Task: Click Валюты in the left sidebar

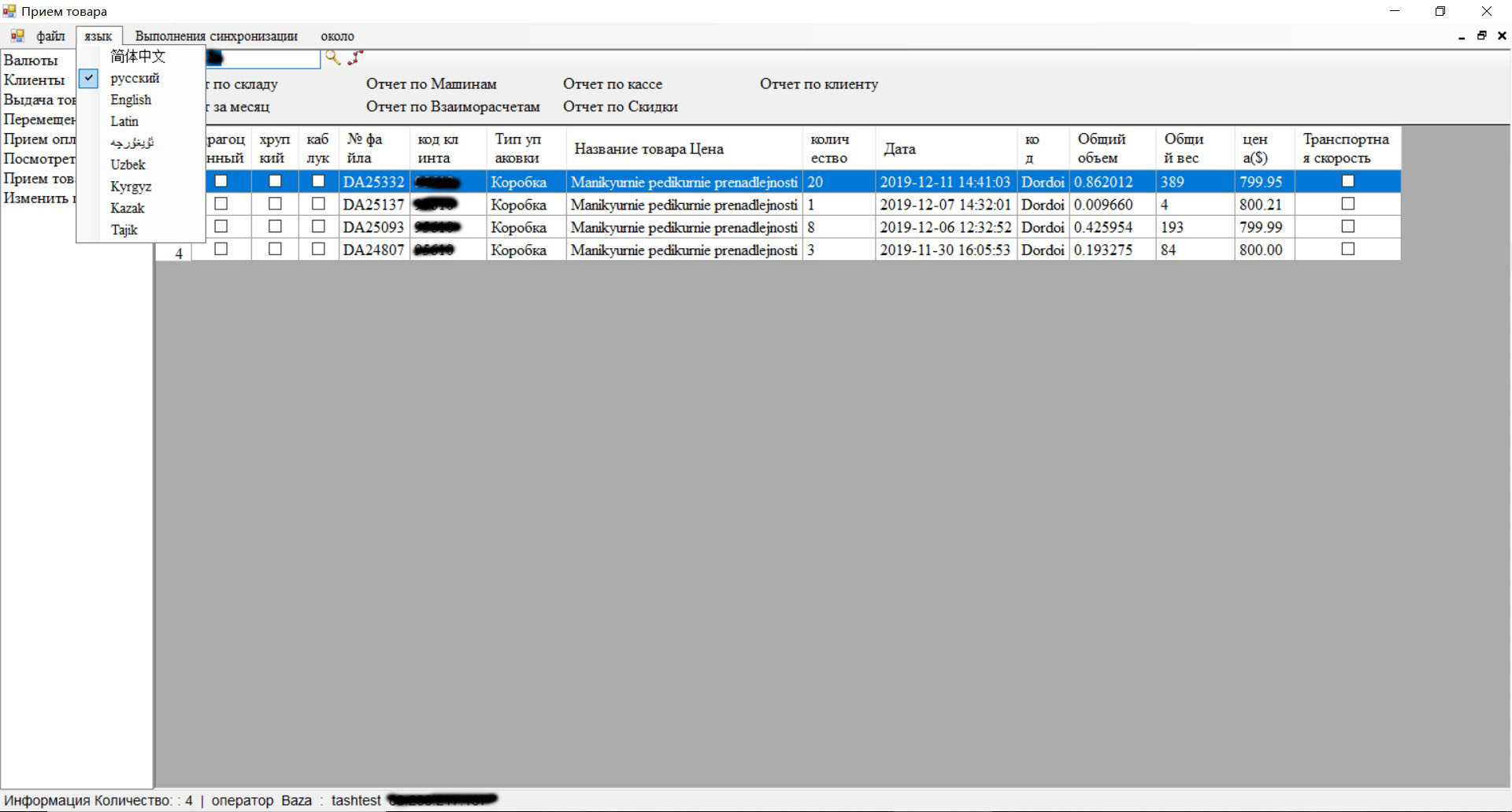Action: 31,61
